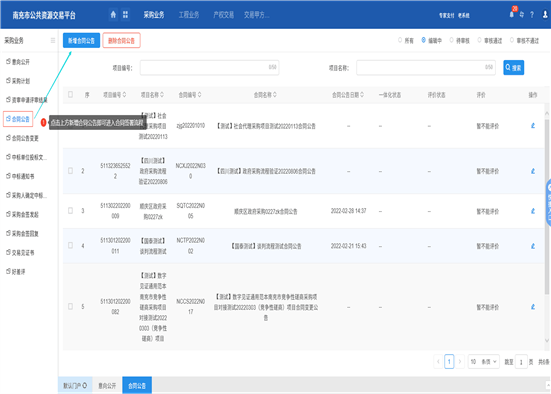Select the 审核通过 radio filter
Image resolution: width=551 pixels, height=394 pixels.
479,40
